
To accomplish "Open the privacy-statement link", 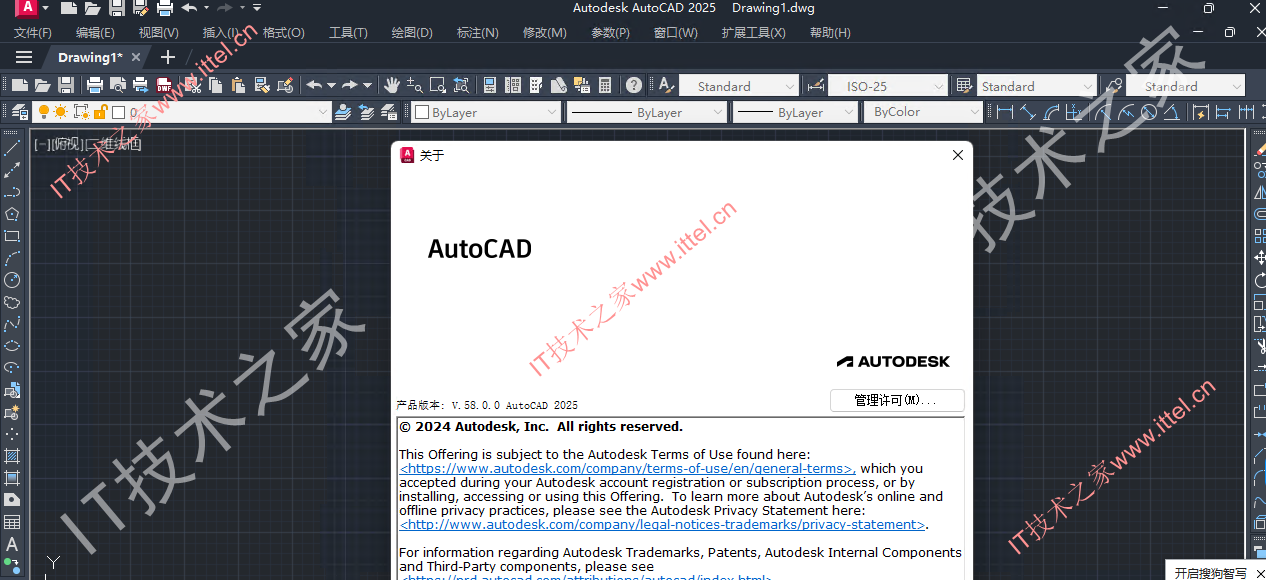I will 662,524.
